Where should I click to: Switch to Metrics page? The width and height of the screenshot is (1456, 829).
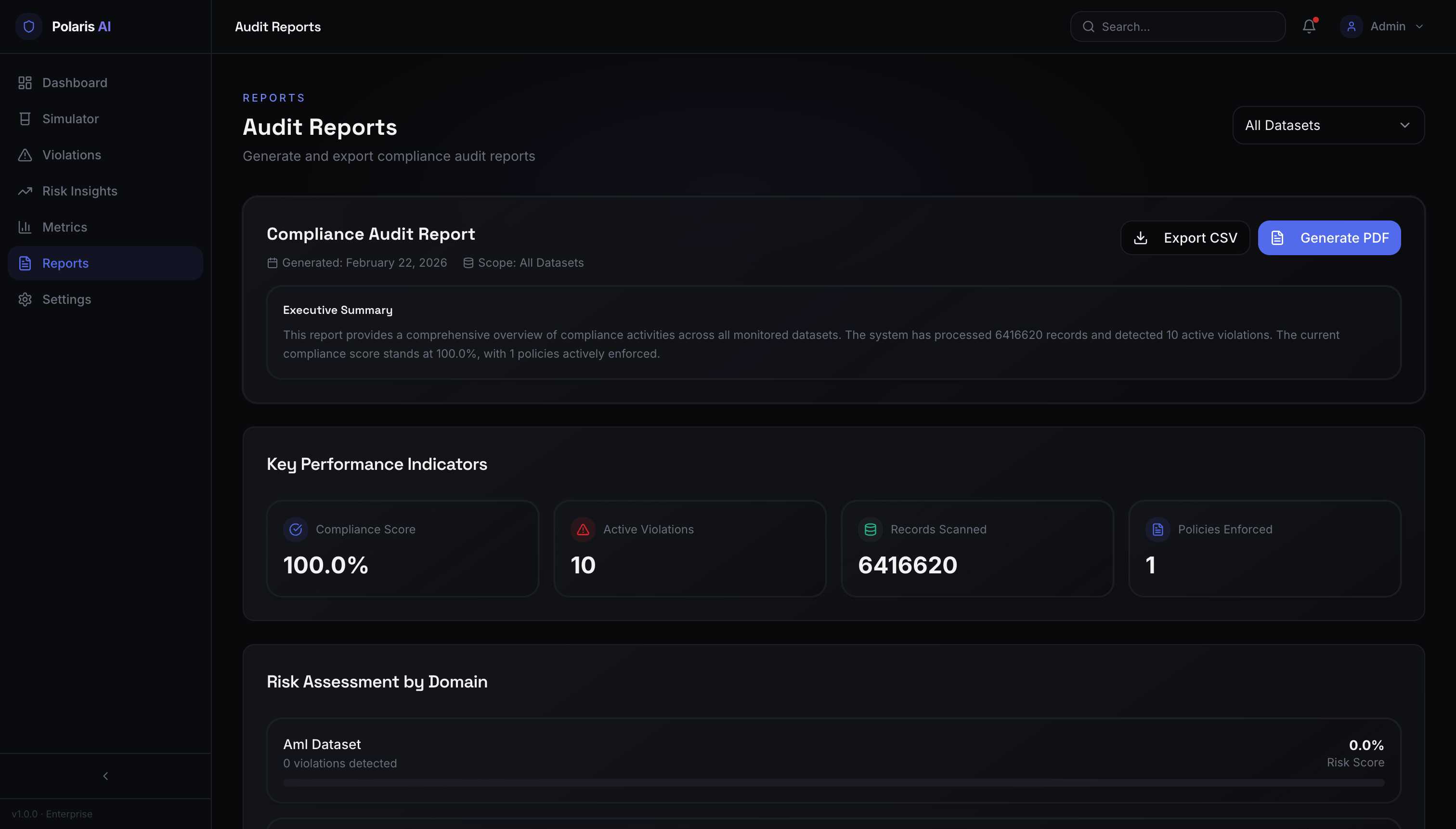pos(105,227)
